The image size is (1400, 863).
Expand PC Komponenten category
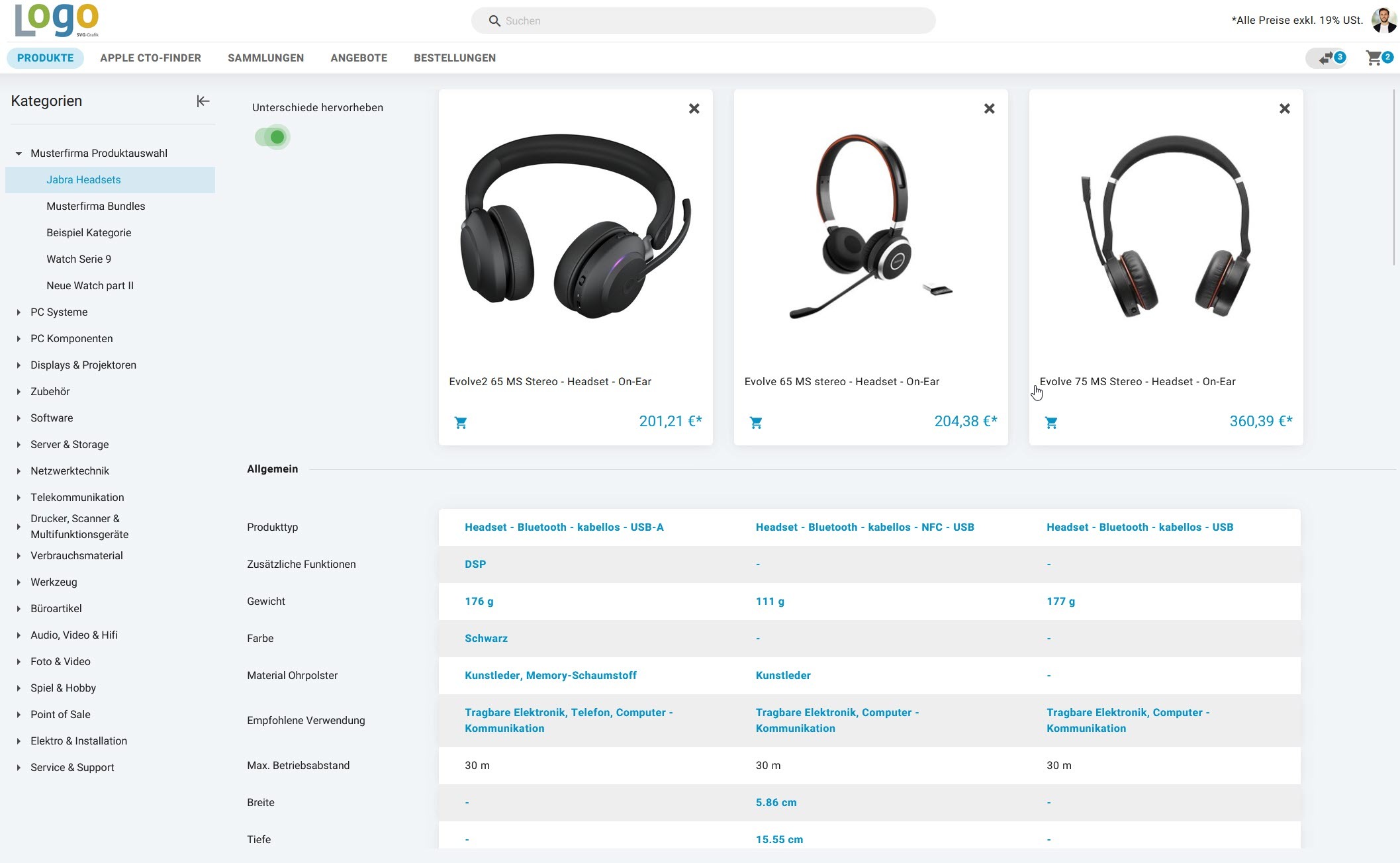pyautogui.click(x=19, y=339)
